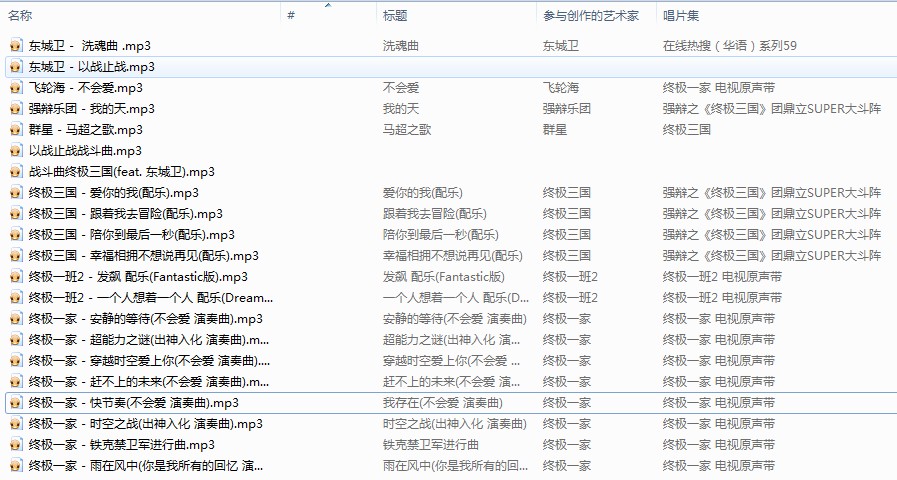Click title cell 铁克禁卫军进行曲

431,445
